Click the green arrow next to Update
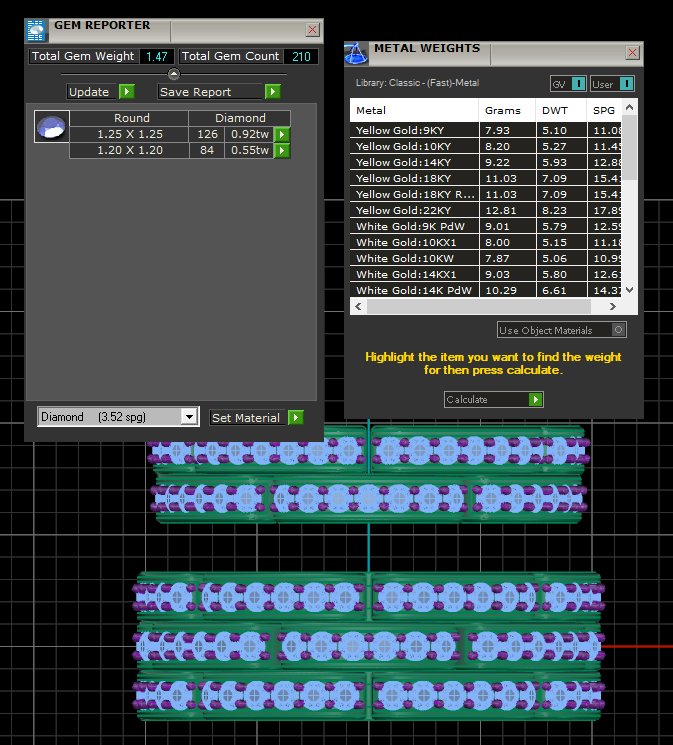This screenshot has width=673, height=745. click(127, 92)
